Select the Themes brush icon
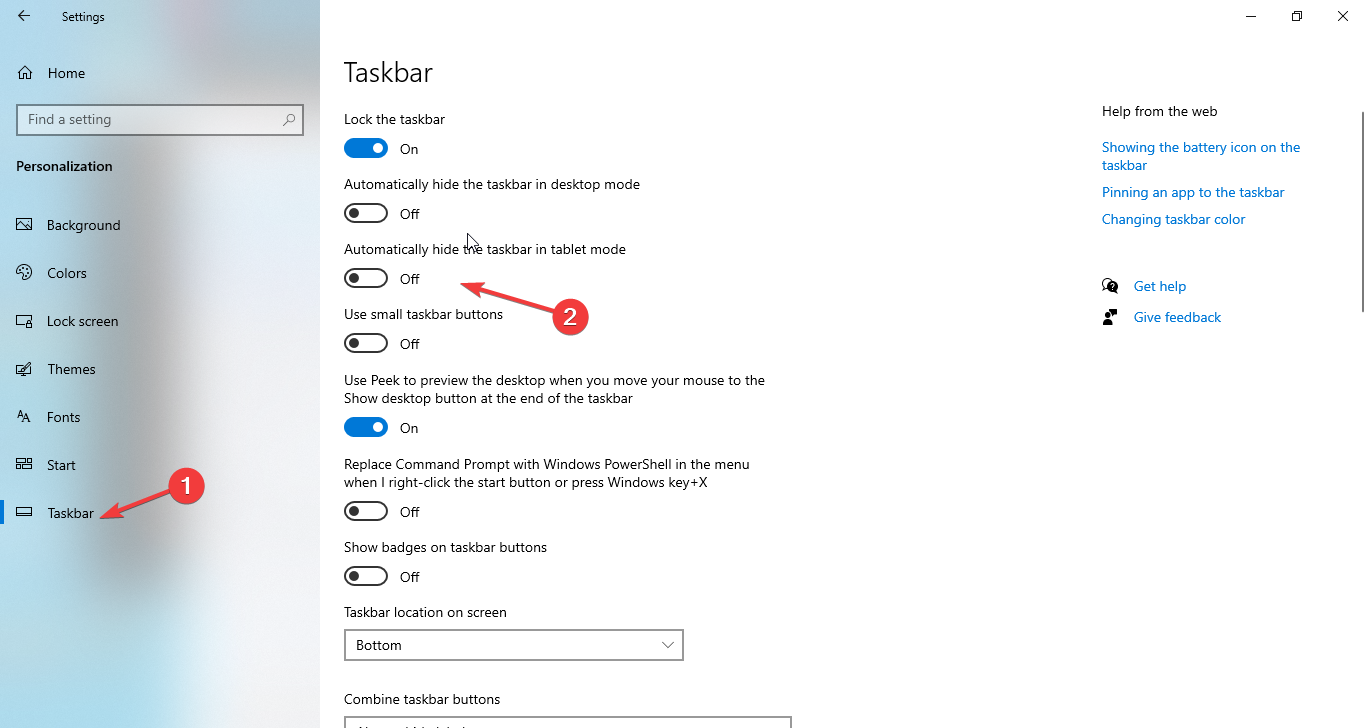 25,368
